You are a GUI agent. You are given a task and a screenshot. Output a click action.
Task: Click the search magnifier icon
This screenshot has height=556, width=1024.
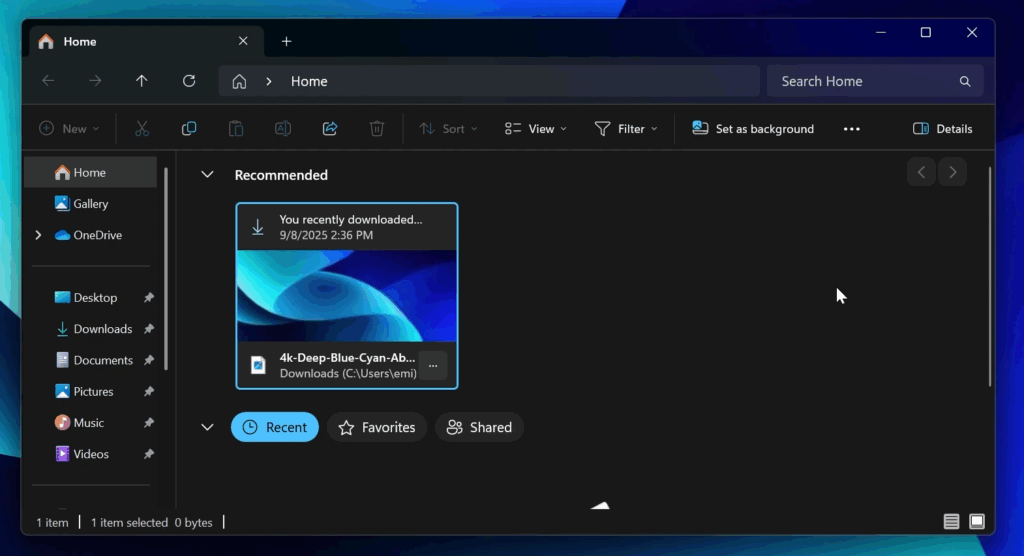[x=965, y=81]
